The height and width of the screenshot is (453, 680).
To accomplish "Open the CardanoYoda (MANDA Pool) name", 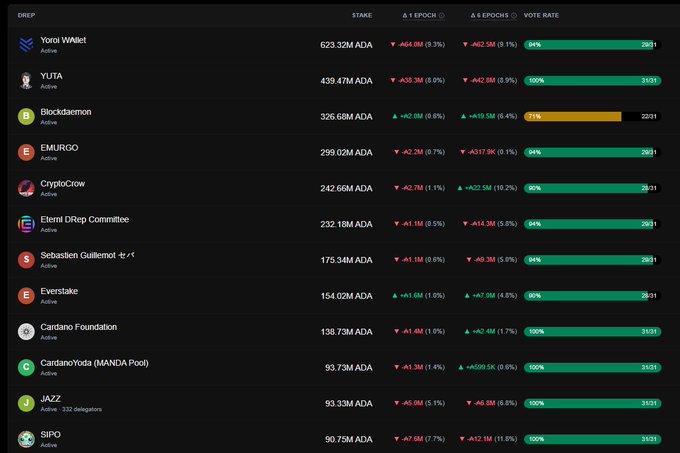I will coord(95,363).
